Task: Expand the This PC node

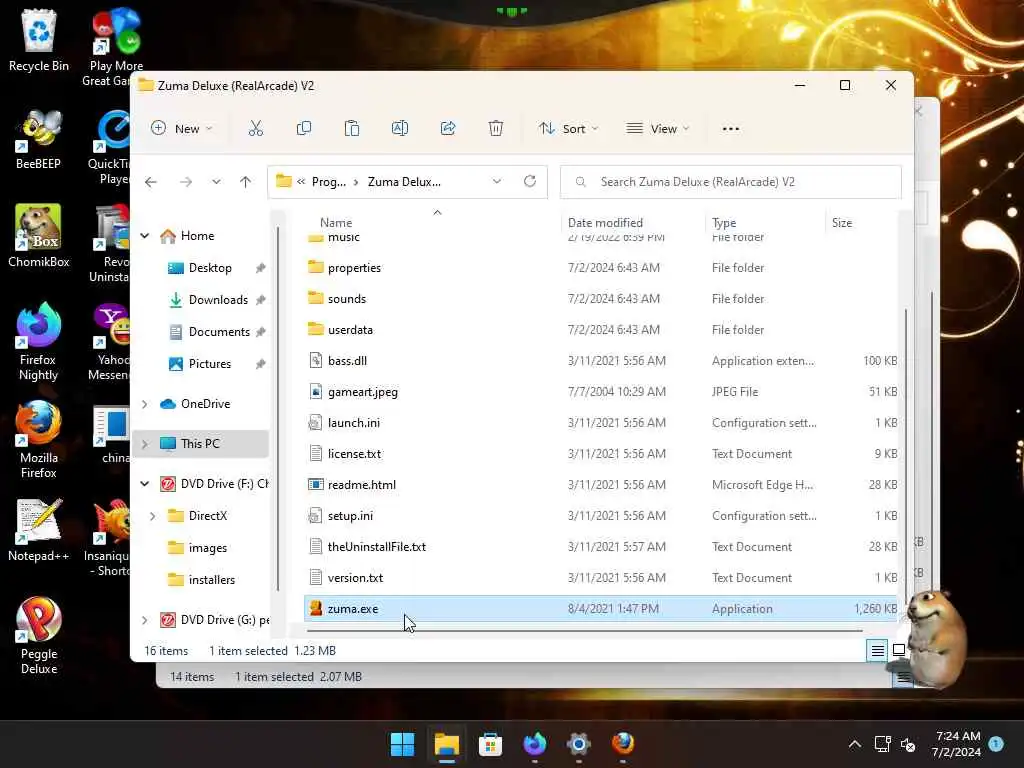Action: point(145,444)
